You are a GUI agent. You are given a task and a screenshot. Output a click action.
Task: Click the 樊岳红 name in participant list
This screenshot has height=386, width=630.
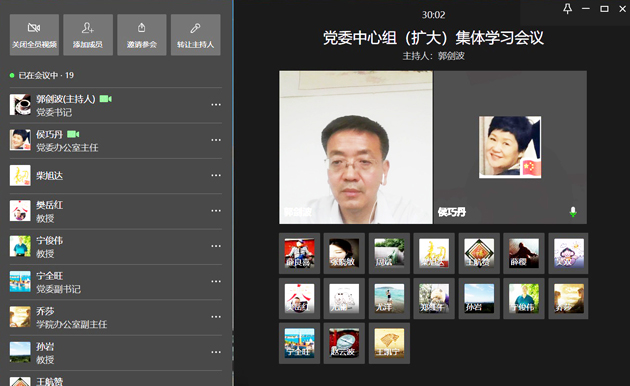[49, 205]
